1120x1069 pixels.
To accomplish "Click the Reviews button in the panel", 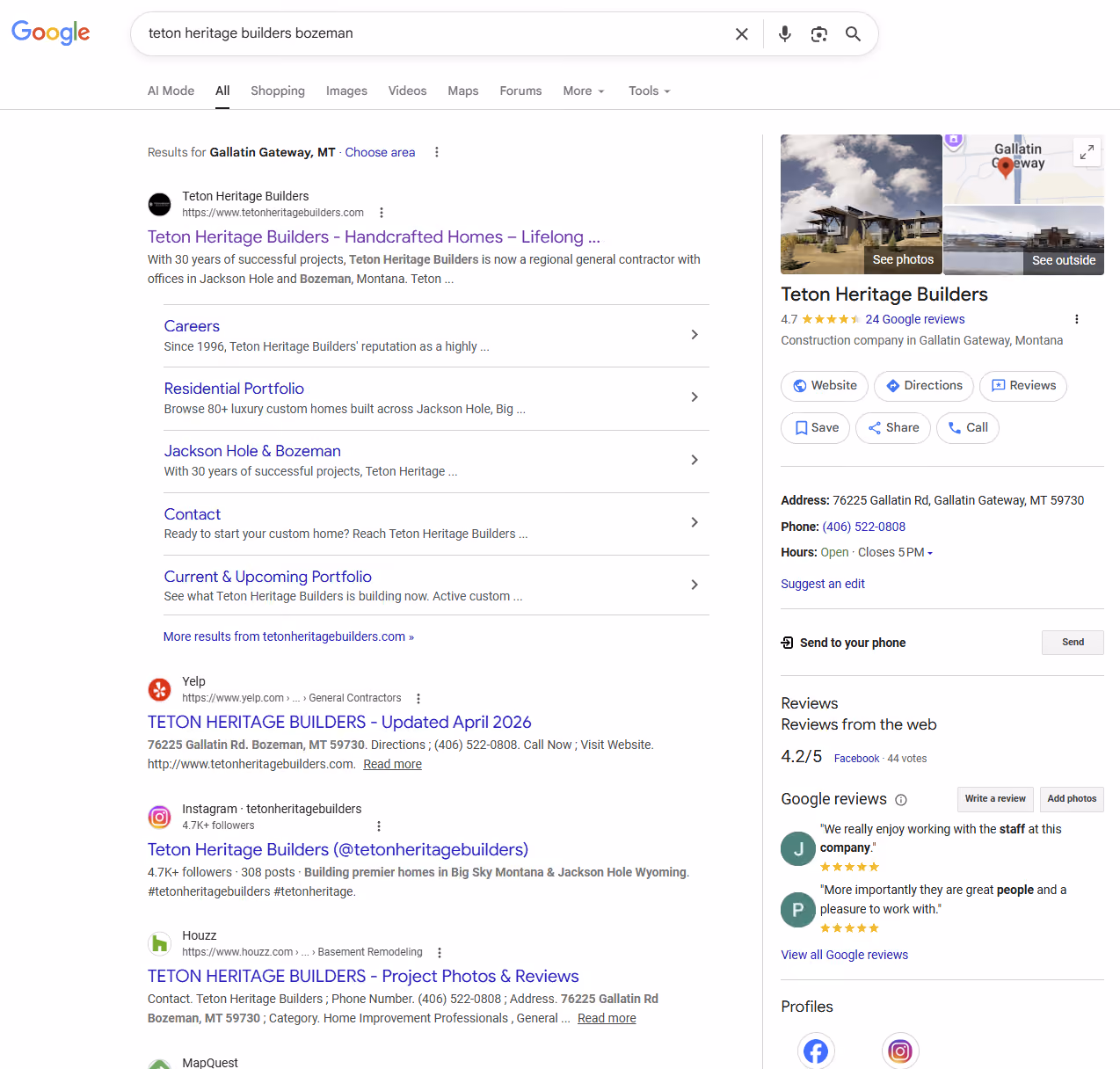I will point(1023,386).
